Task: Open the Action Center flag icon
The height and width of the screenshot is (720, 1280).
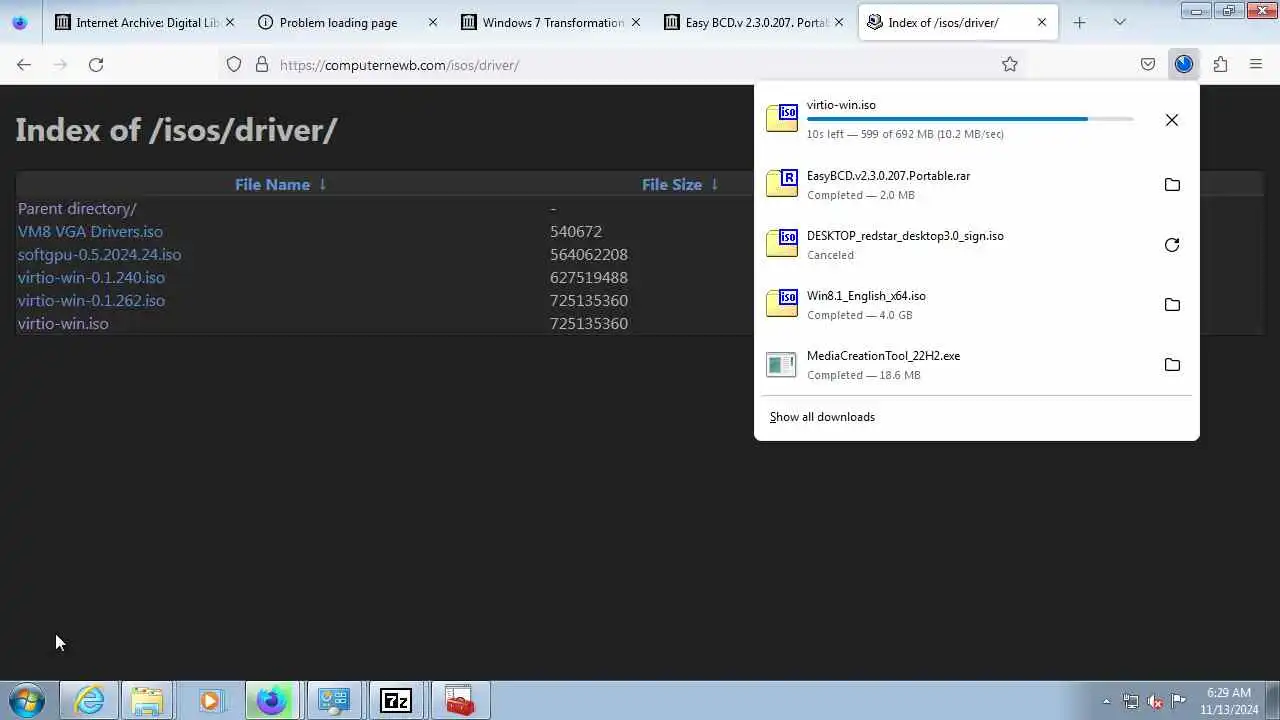Action: tap(1179, 701)
